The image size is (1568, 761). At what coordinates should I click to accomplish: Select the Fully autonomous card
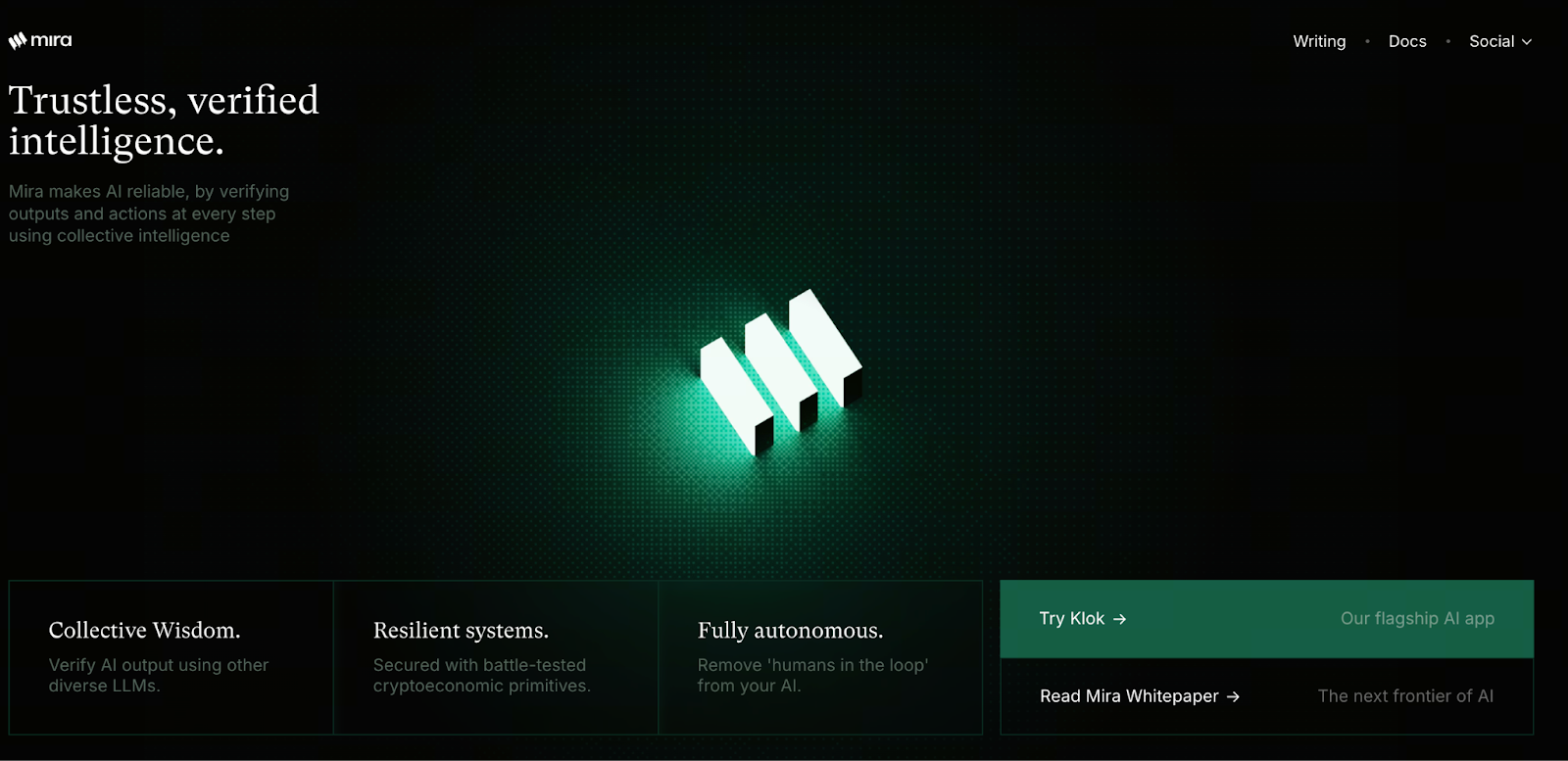coord(820,657)
